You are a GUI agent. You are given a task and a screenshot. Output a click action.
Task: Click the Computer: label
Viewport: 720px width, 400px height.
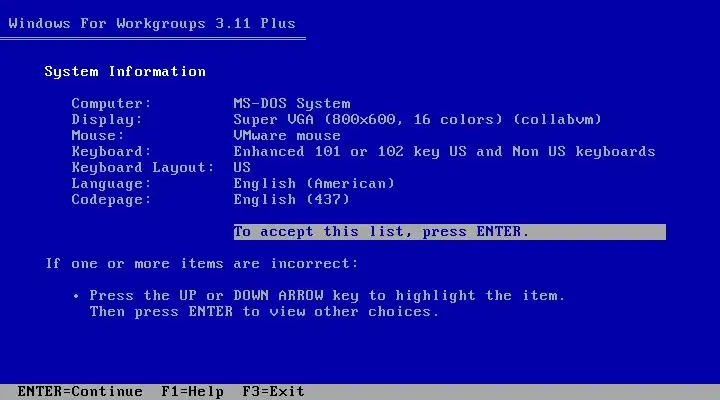click(x=111, y=103)
